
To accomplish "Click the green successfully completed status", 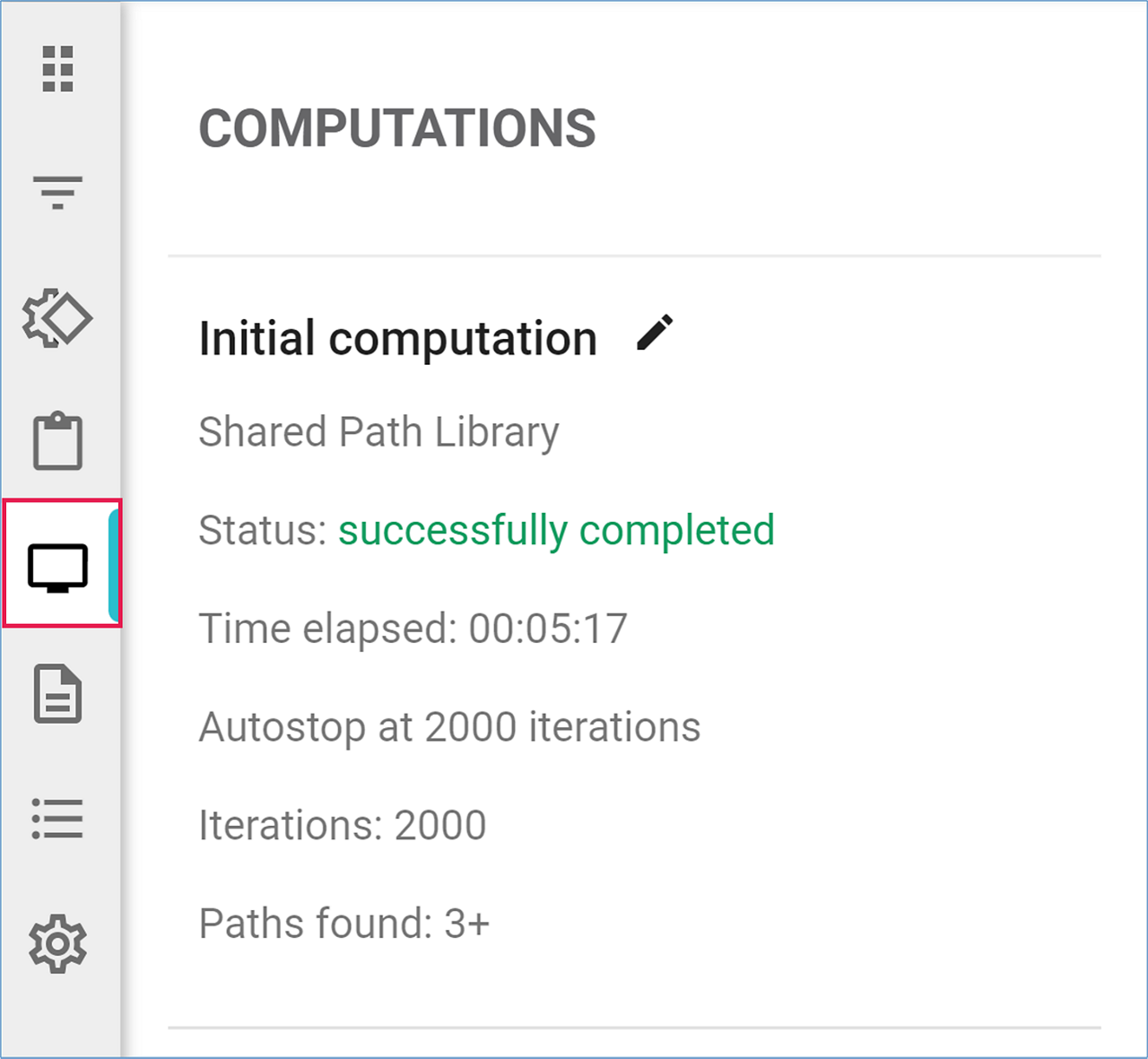I will coord(556,530).
